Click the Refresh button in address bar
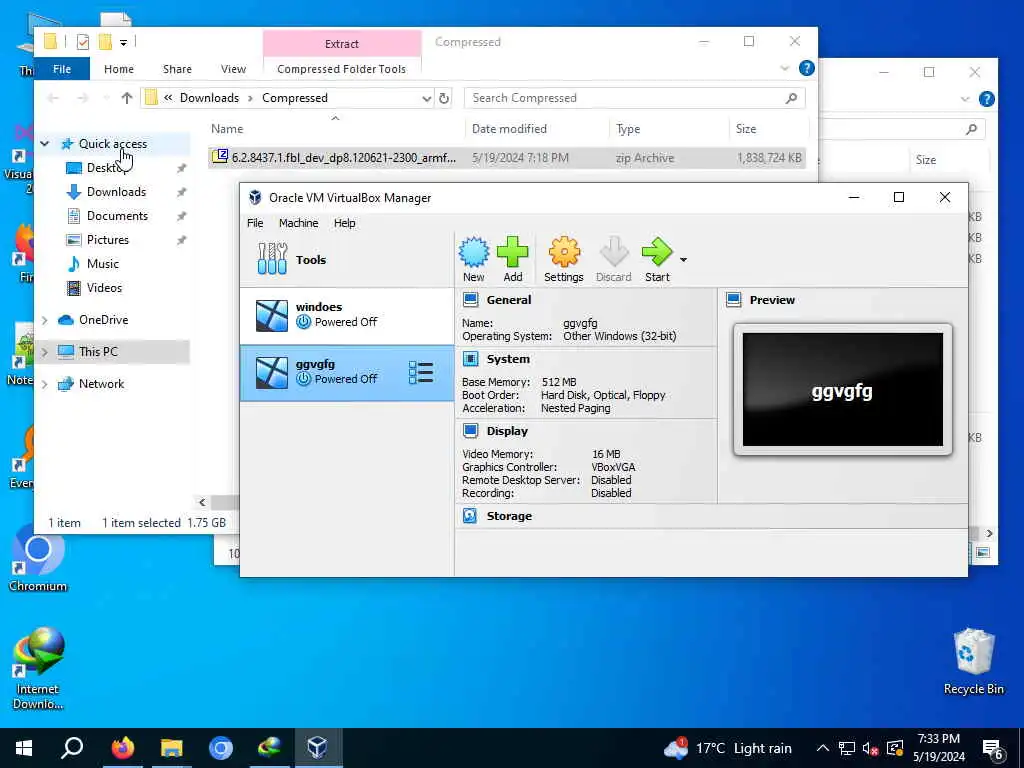Viewport: 1024px width, 768px height. tap(444, 98)
